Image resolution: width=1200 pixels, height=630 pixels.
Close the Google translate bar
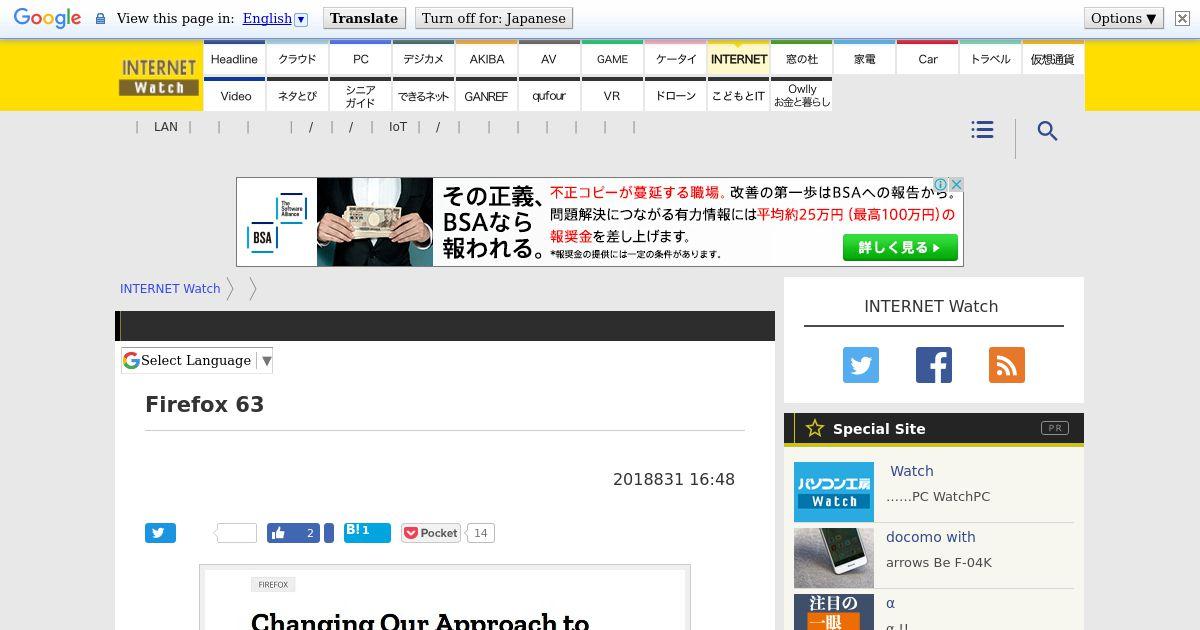1182,18
